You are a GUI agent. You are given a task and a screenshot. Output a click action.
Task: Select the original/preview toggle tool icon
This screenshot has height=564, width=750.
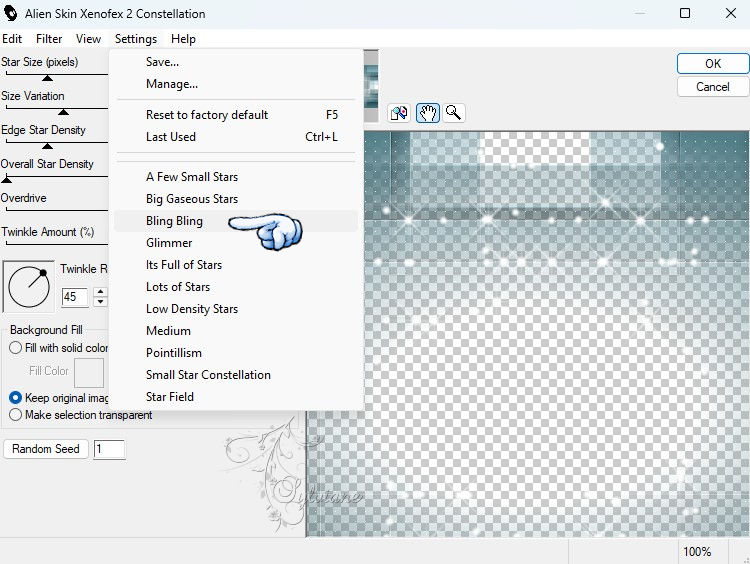tap(398, 113)
